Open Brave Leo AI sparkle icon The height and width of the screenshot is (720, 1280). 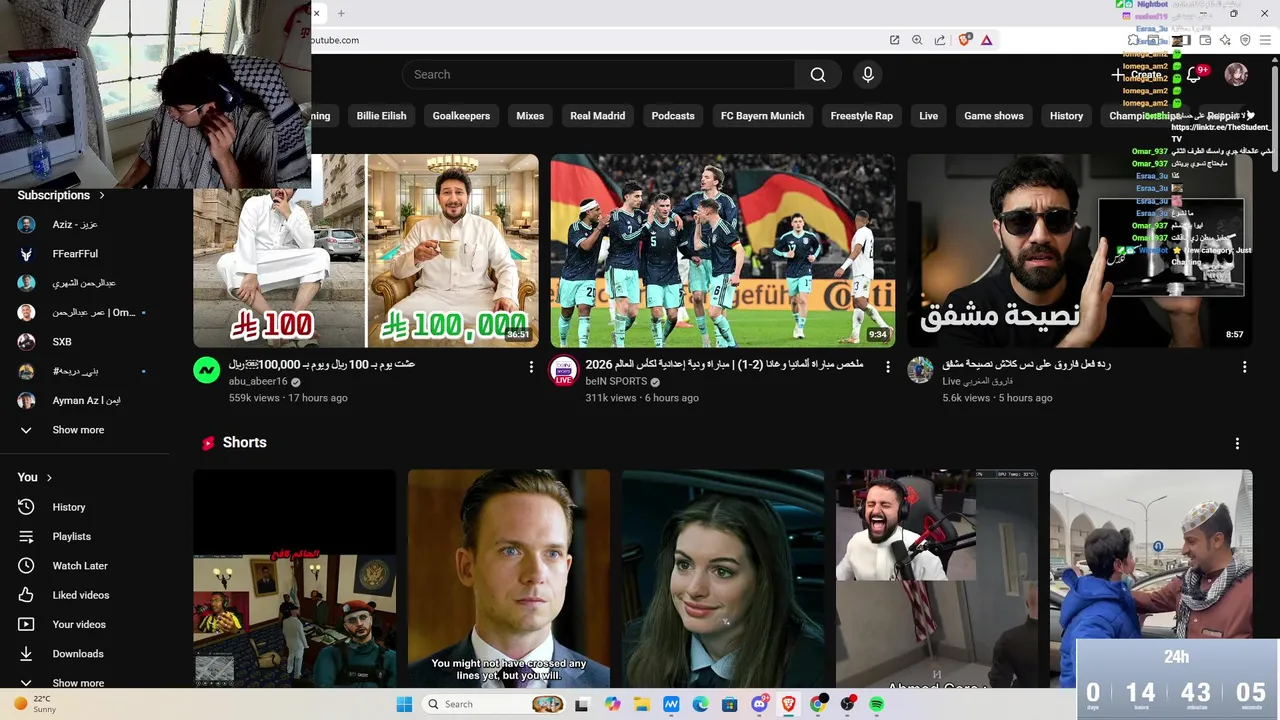pos(1225,40)
